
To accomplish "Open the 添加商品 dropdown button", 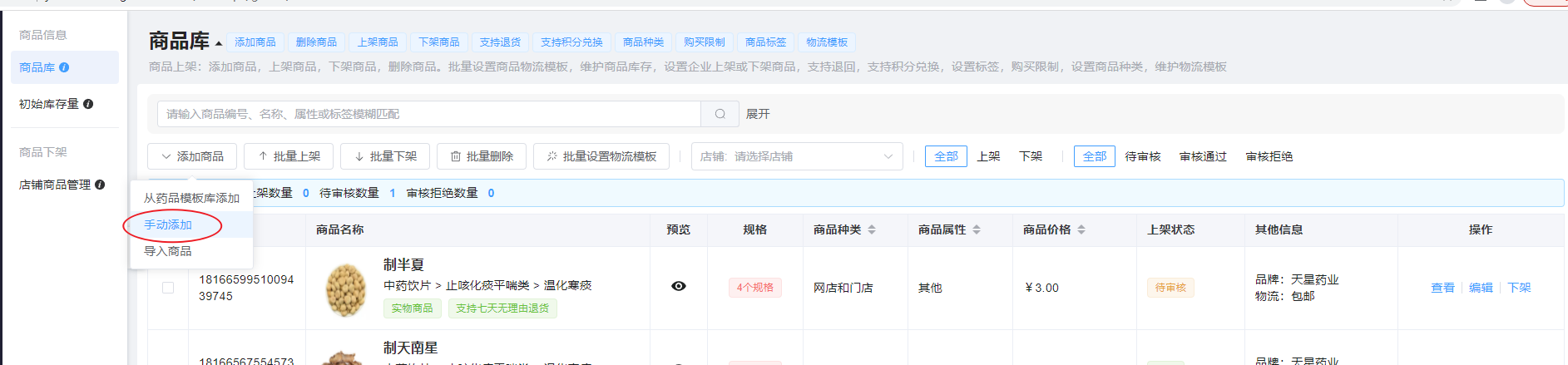I will (x=192, y=156).
